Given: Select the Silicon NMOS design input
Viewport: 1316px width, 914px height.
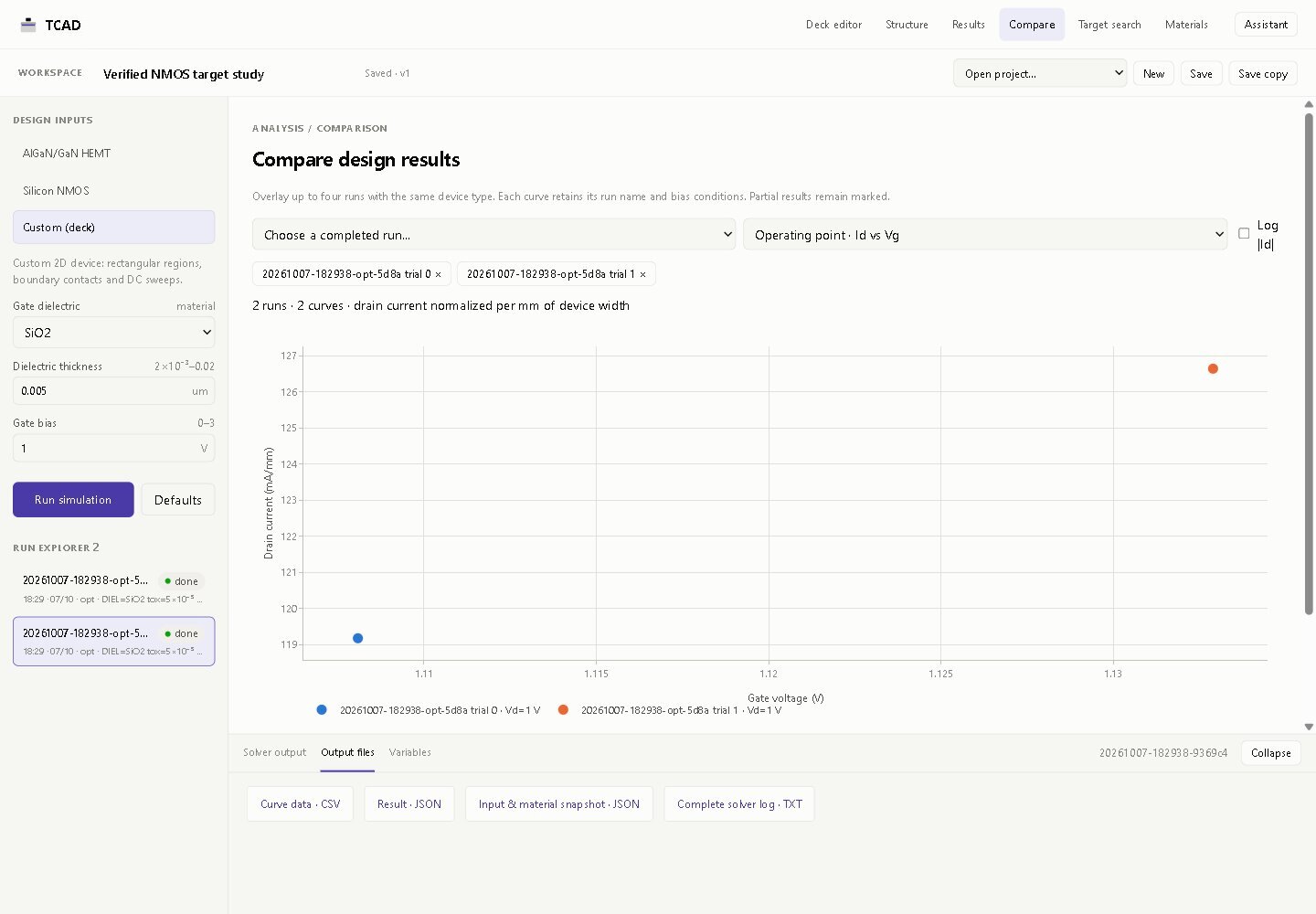Looking at the screenshot, I should pos(114,191).
